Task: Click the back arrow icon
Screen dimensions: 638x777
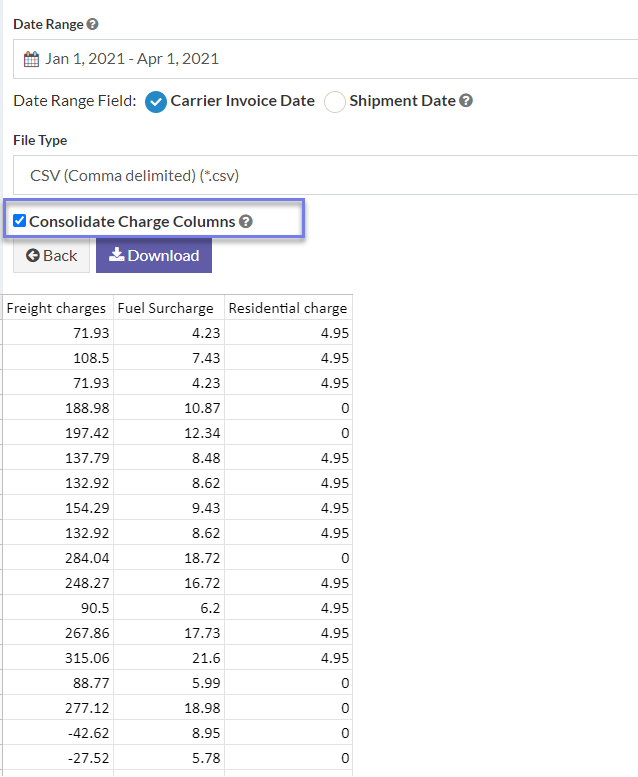Action: point(33,255)
